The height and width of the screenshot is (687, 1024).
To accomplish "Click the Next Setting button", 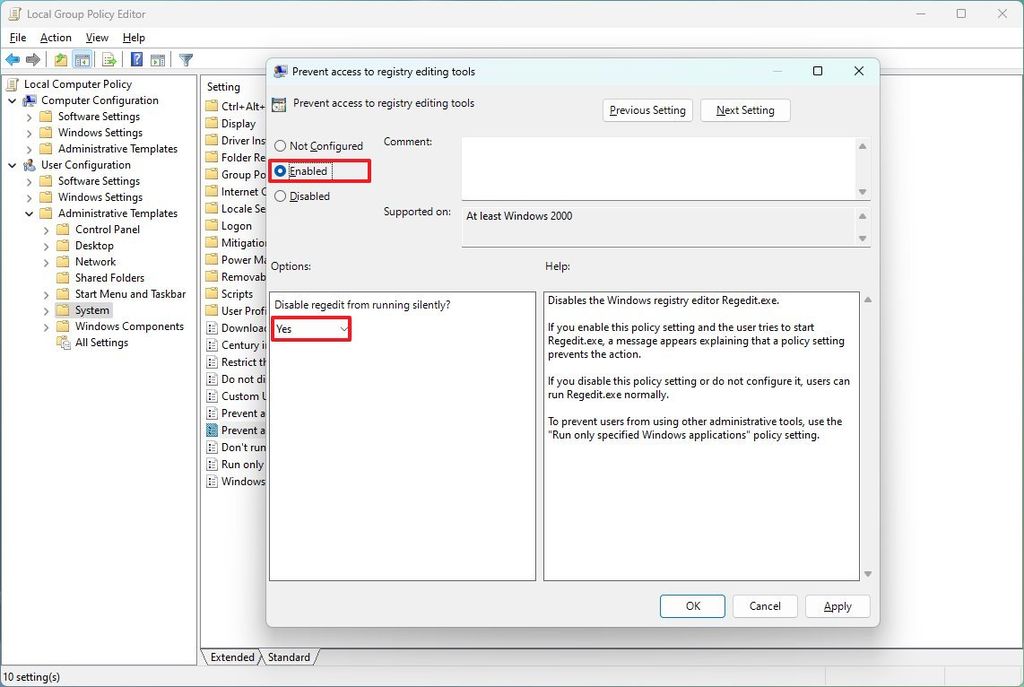I will click(745, 110).
